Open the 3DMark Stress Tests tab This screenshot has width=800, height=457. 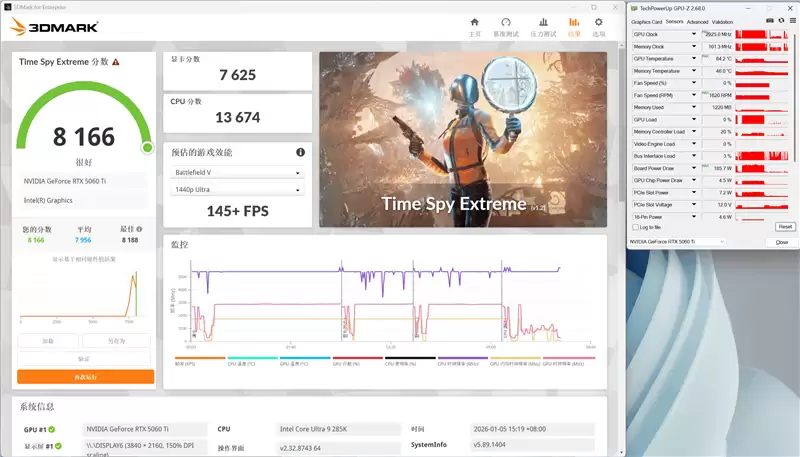pos(543,27)
